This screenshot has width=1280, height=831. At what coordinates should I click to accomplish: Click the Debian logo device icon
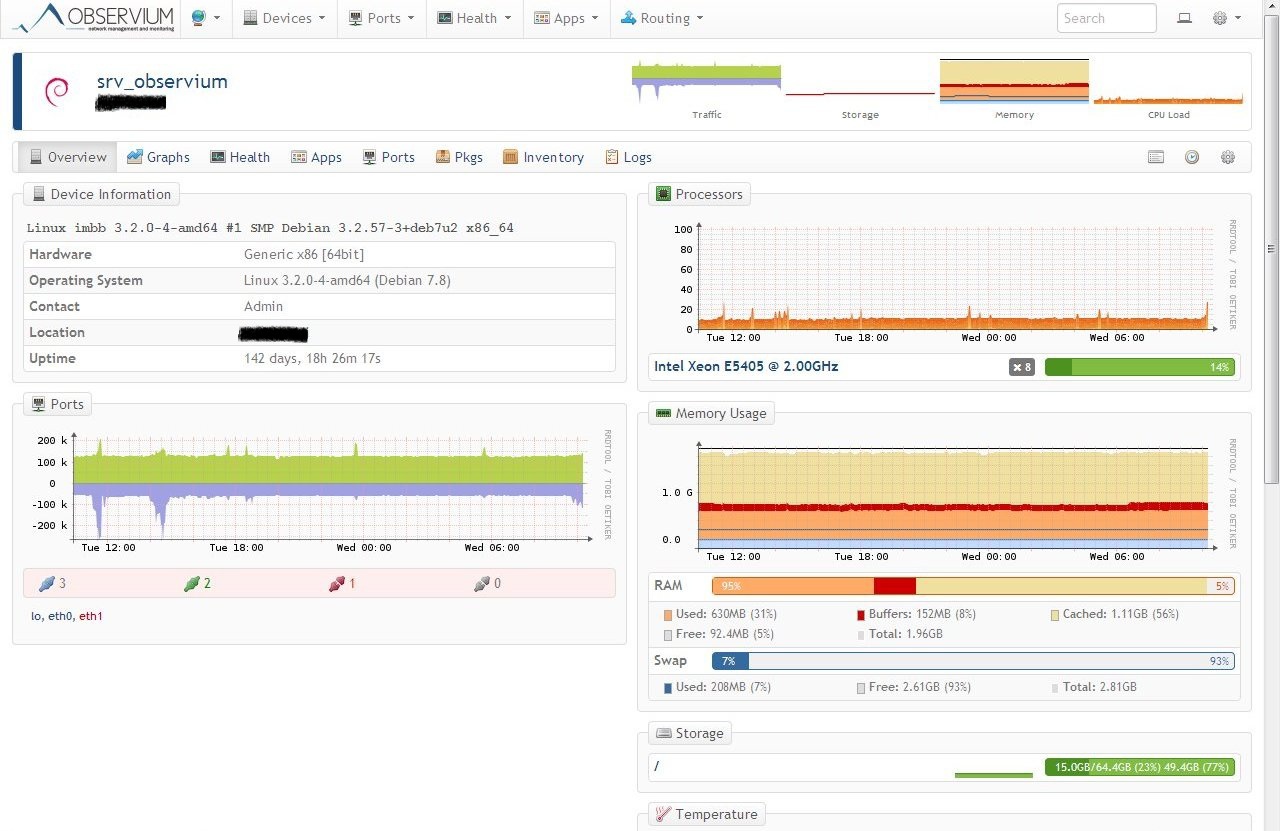point(57,92)
